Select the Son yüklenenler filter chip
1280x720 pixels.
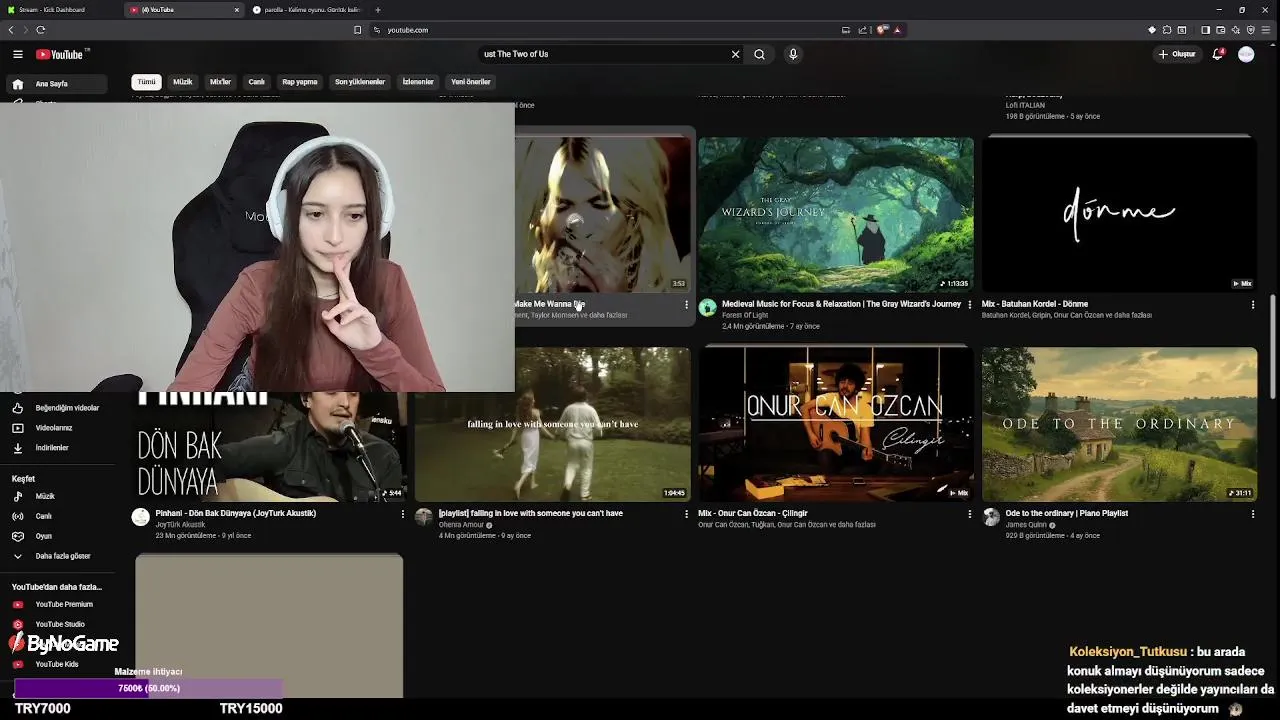360,82
